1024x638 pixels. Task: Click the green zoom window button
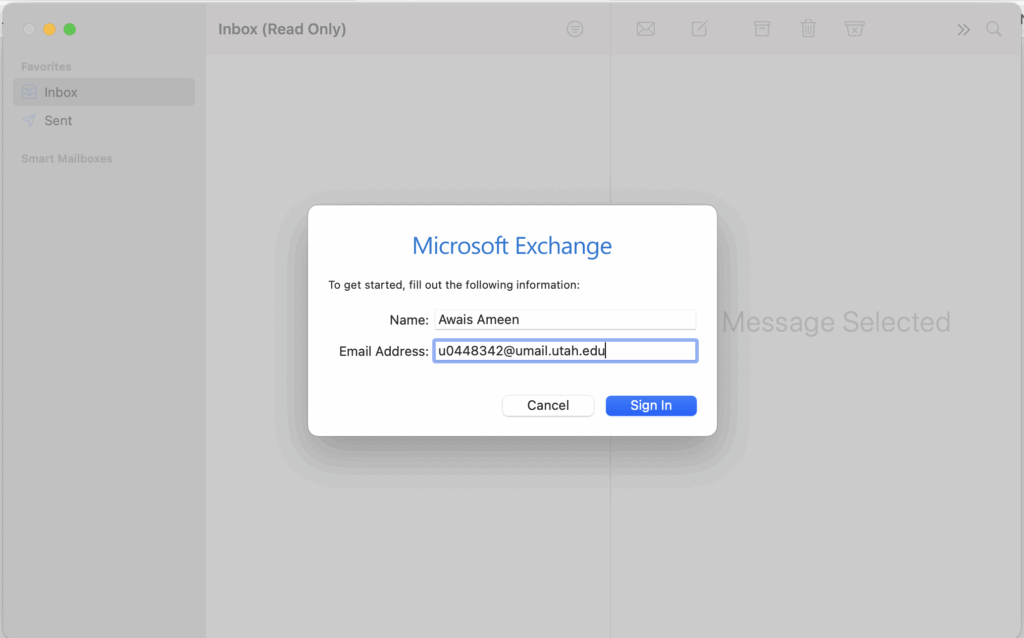(70, 29)
